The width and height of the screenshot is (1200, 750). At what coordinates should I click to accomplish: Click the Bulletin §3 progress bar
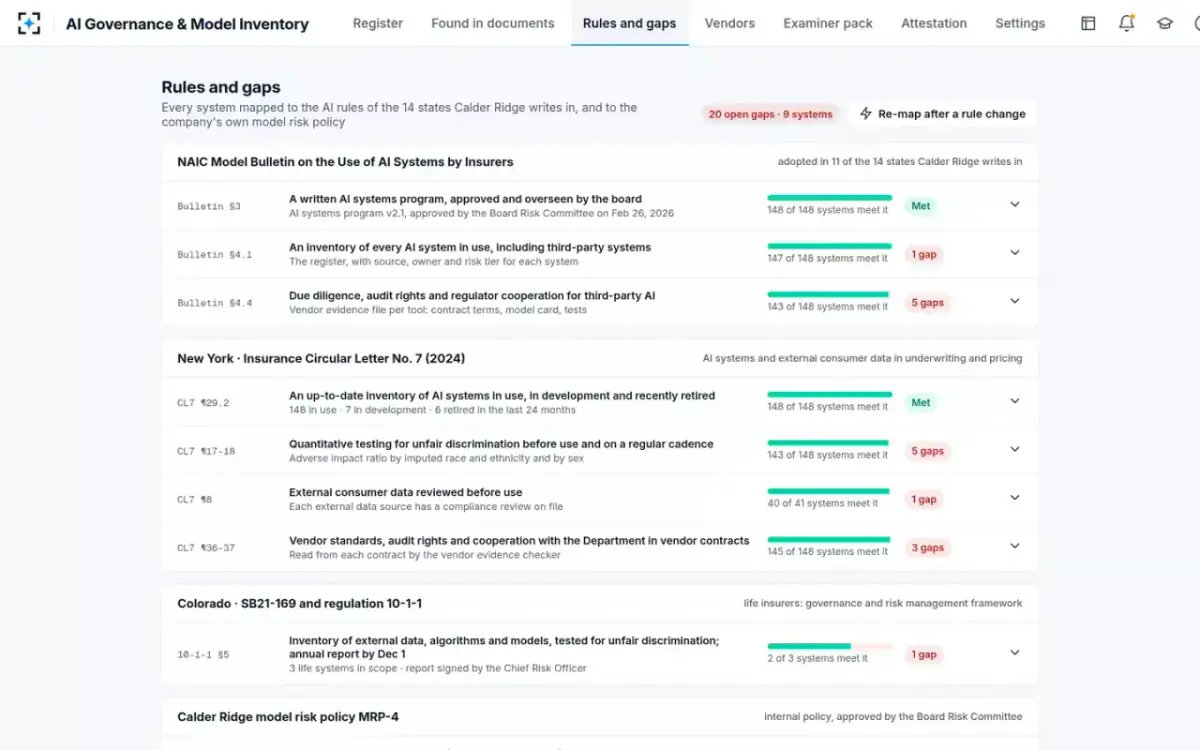pyautogui.click(x=830, y=198)
